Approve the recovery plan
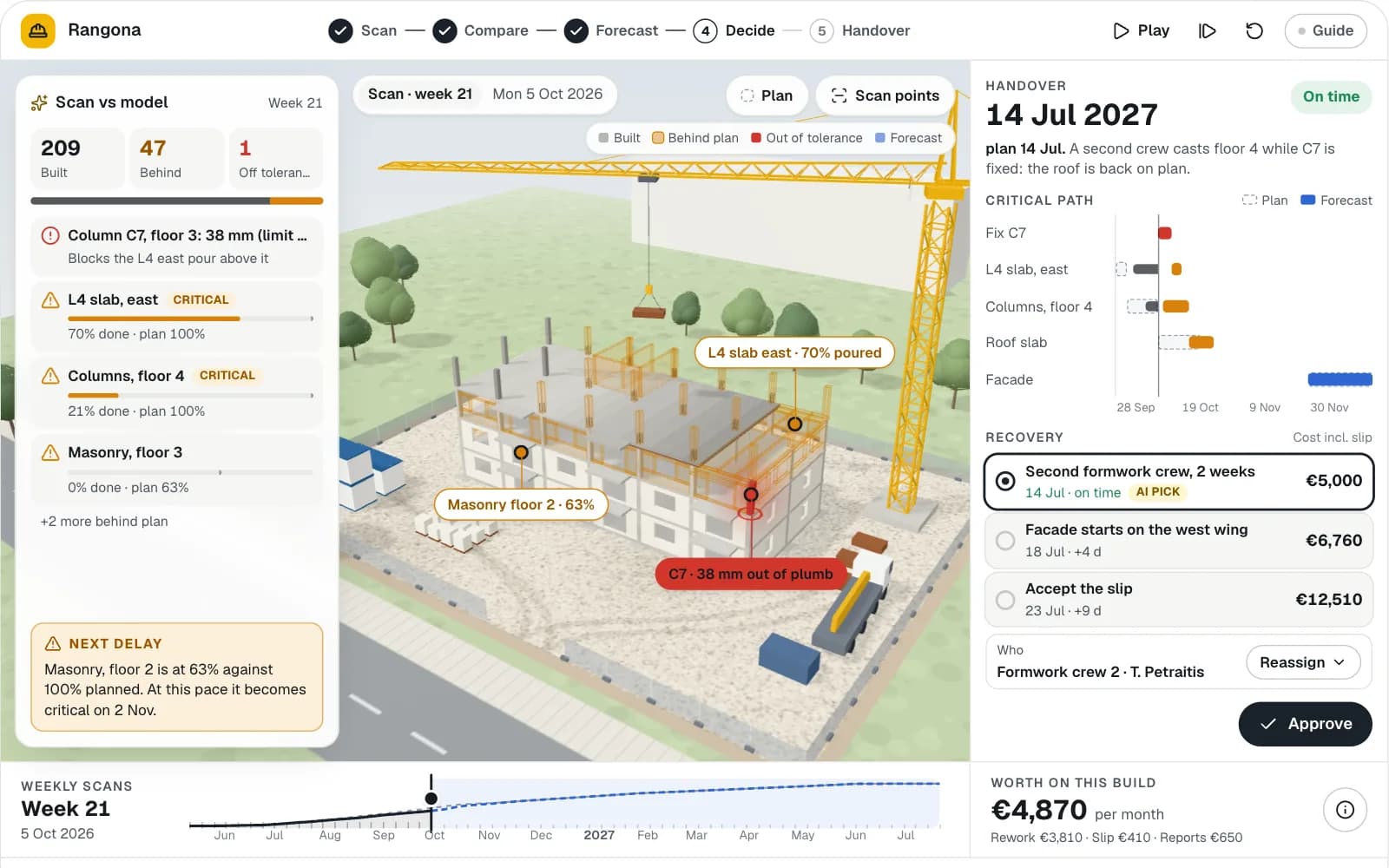Viewport: 1389px width, 868px height. 1305,724
